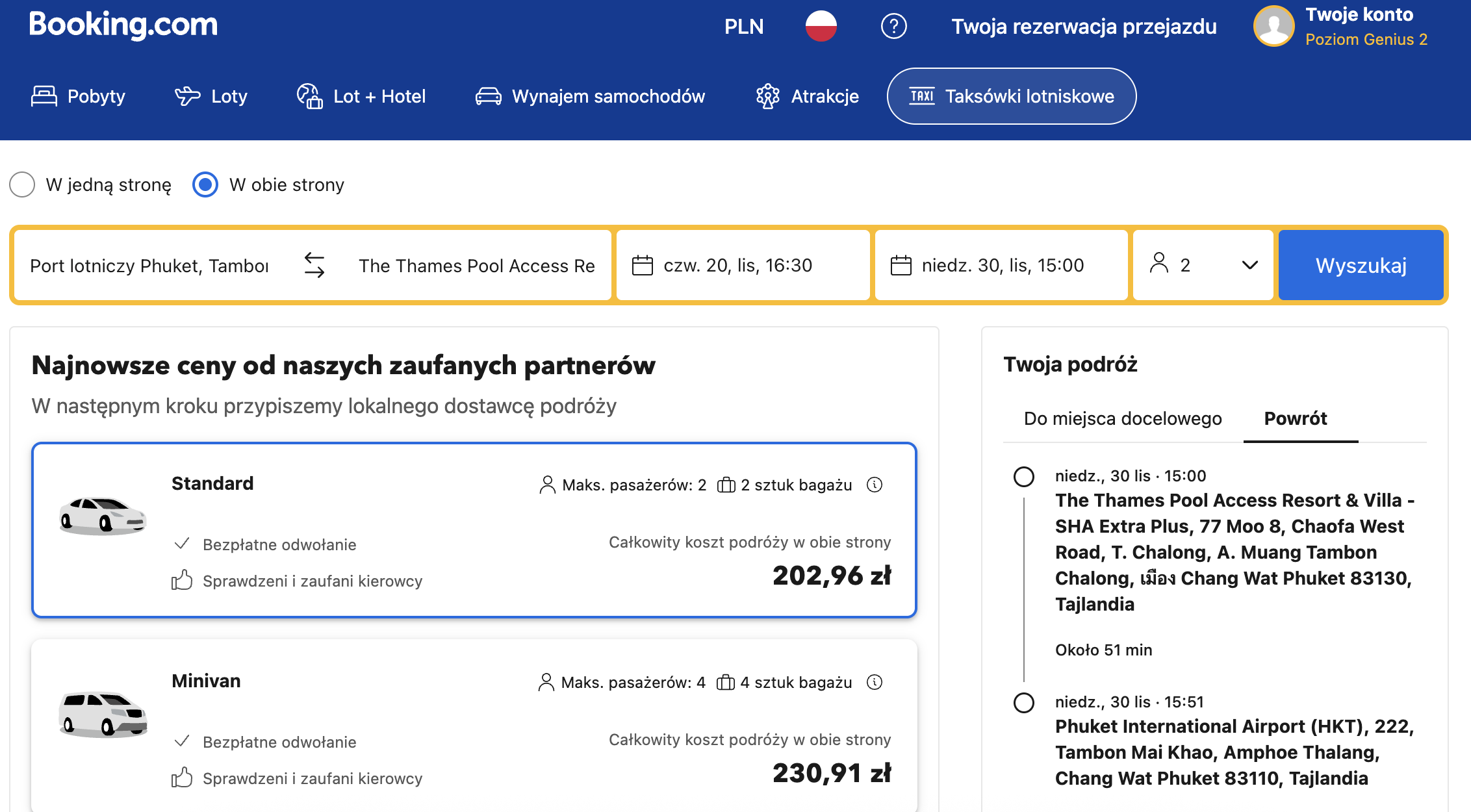Click the airplane icon next to Loty

click(188, 96)
